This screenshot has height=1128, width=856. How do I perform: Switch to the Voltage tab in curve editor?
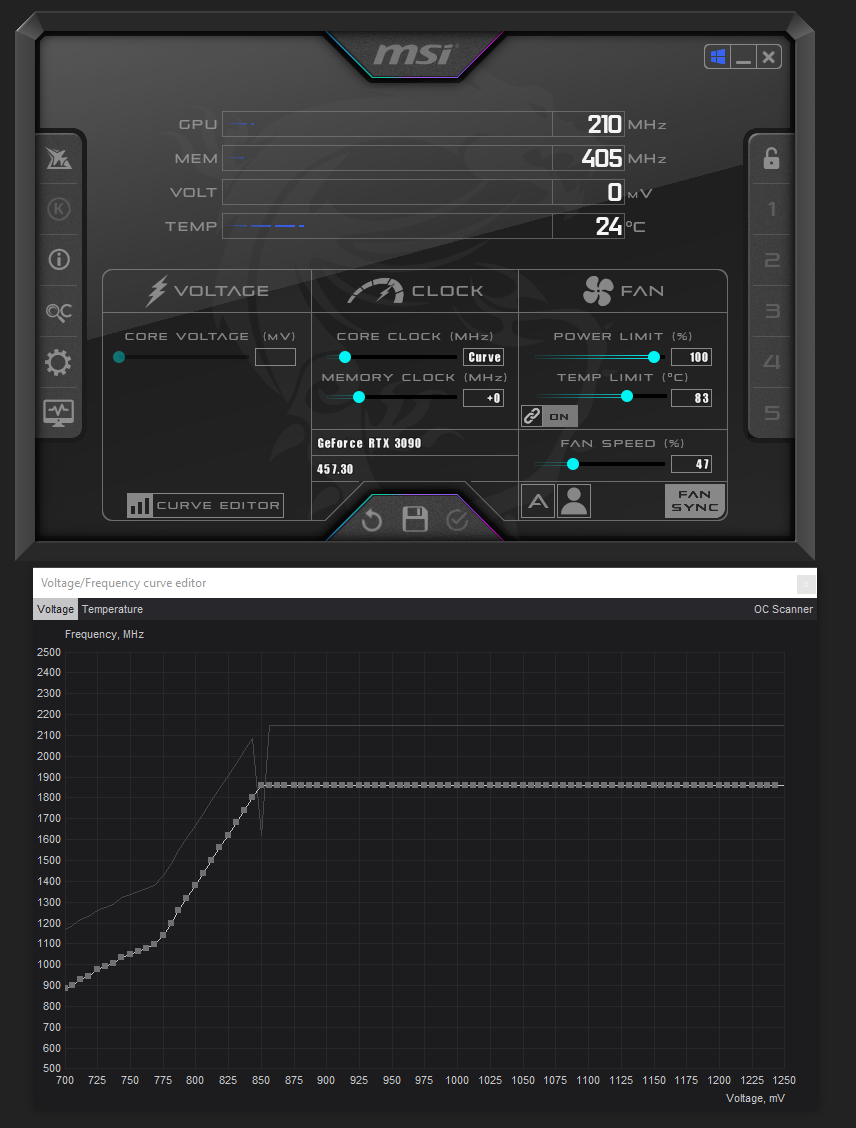click(55, 609)
